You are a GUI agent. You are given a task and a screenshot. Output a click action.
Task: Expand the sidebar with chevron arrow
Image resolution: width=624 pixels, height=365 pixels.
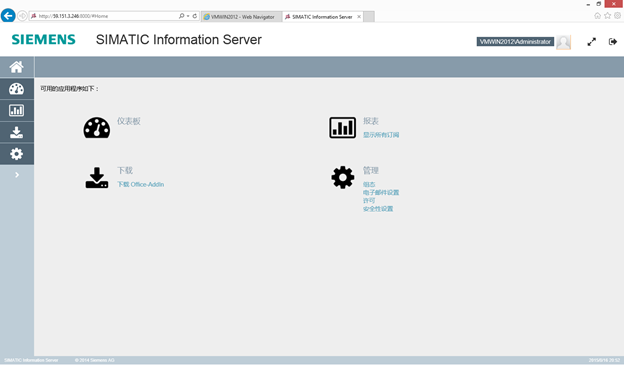pyautogui.click(x=17, y=175)
